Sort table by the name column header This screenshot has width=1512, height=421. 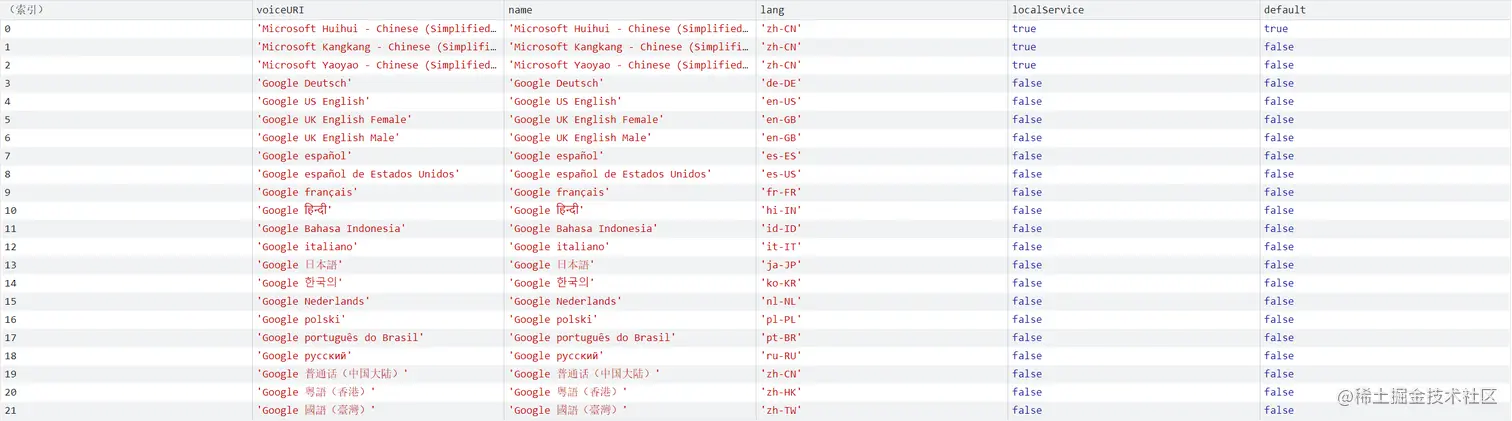[x=630, y=10]
